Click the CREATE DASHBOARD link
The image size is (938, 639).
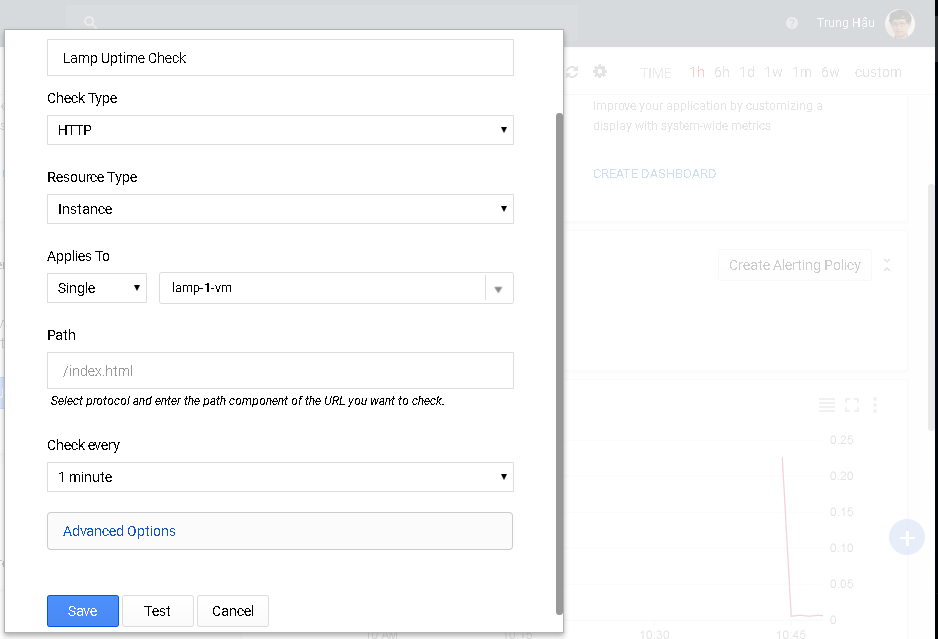click(x=654, y=173)
